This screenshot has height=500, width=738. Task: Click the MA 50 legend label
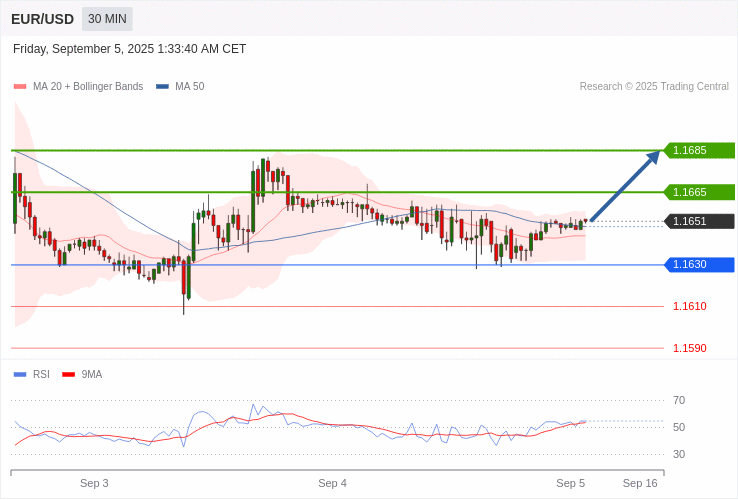pyautogui.click(x=190, y=87)
